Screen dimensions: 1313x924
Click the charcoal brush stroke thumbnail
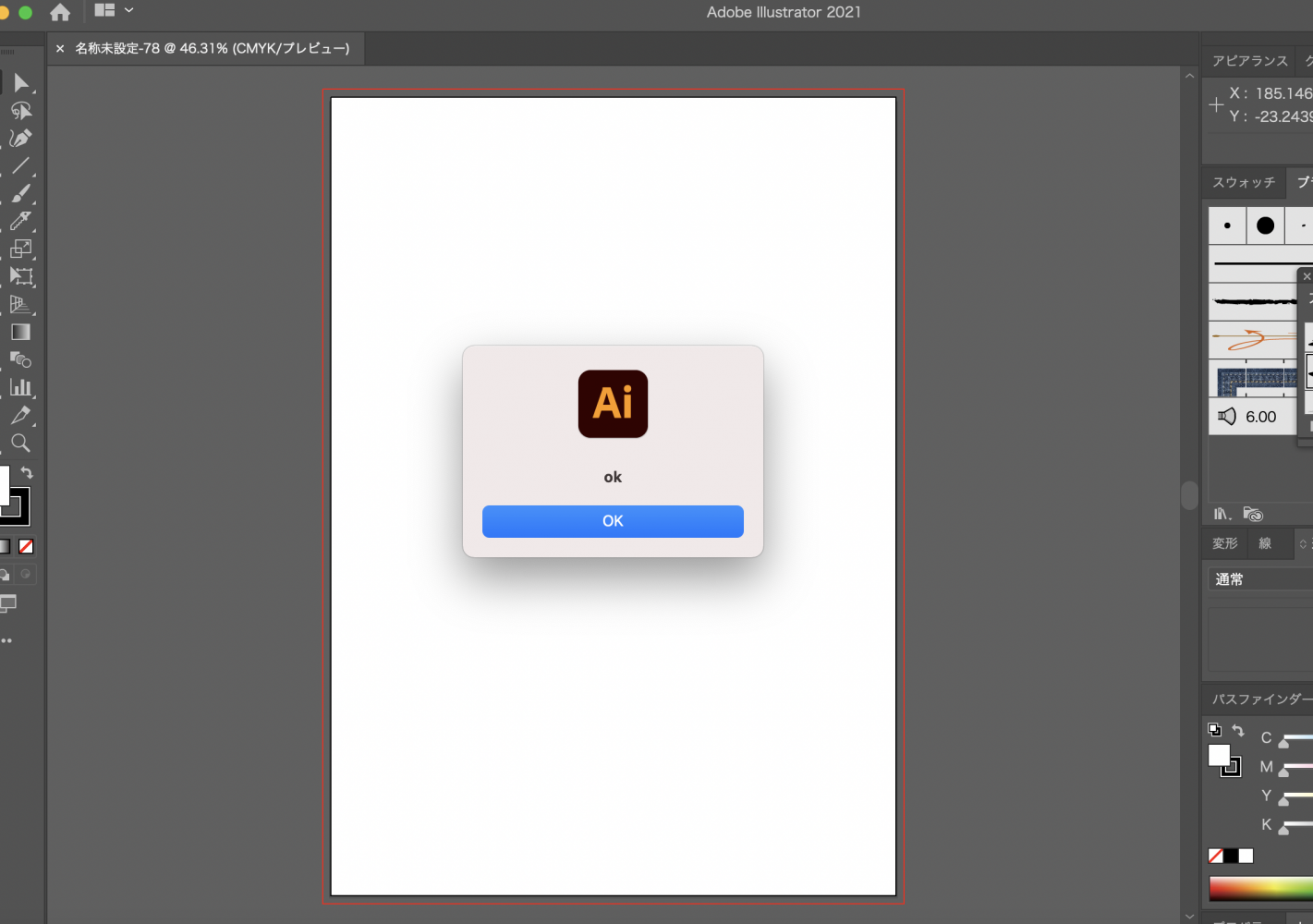click(x=1253, y=299)
